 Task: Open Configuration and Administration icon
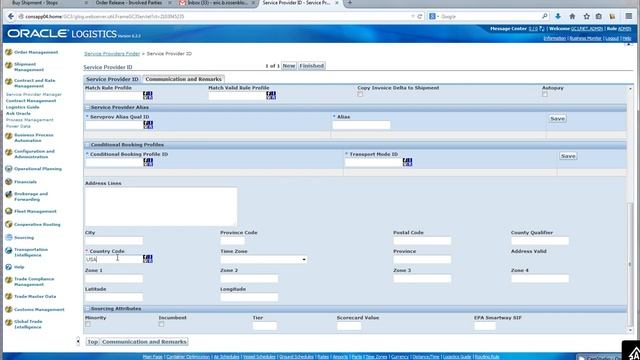9,152
